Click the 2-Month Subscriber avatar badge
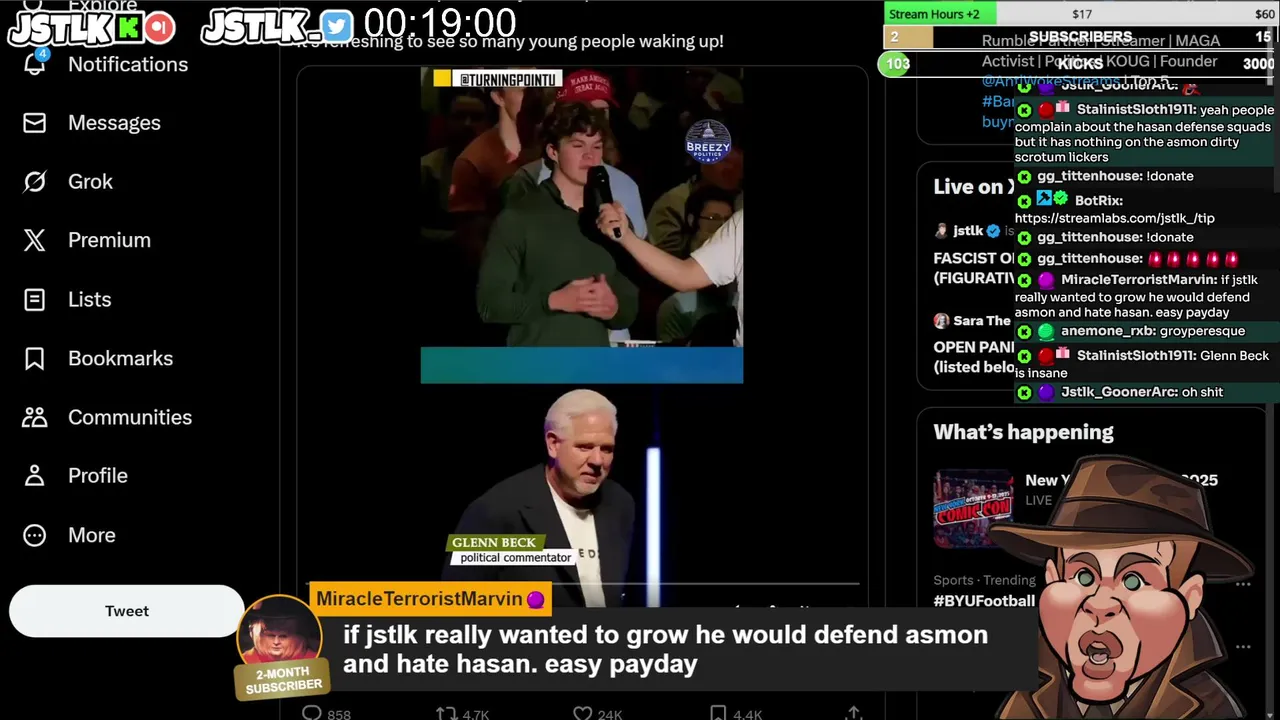Screen dimensions: 1280x720 coord(281,646)
